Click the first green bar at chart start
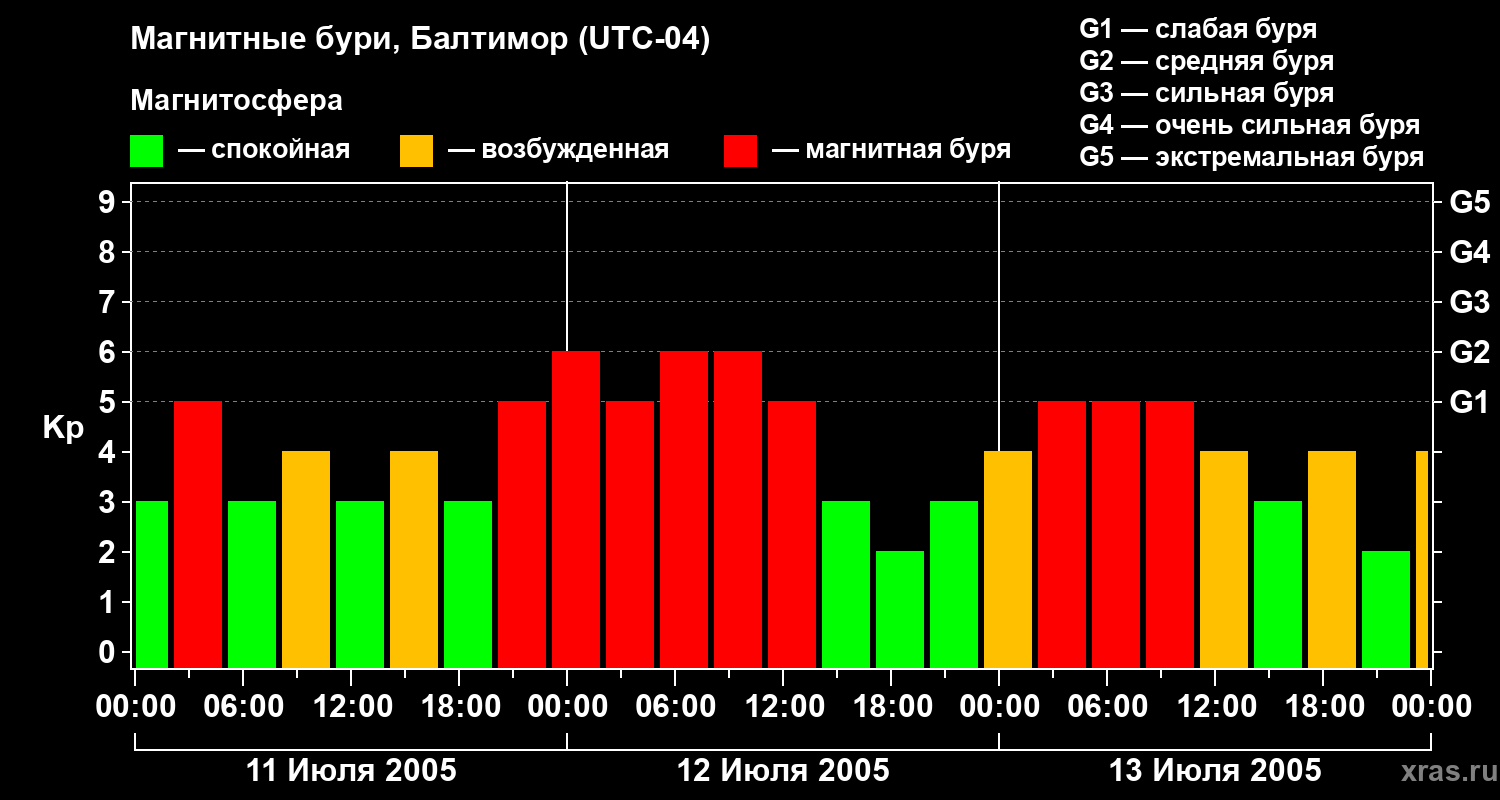Image resolution: width=1500 pixels, height=800 pixels. click(151, 585)
